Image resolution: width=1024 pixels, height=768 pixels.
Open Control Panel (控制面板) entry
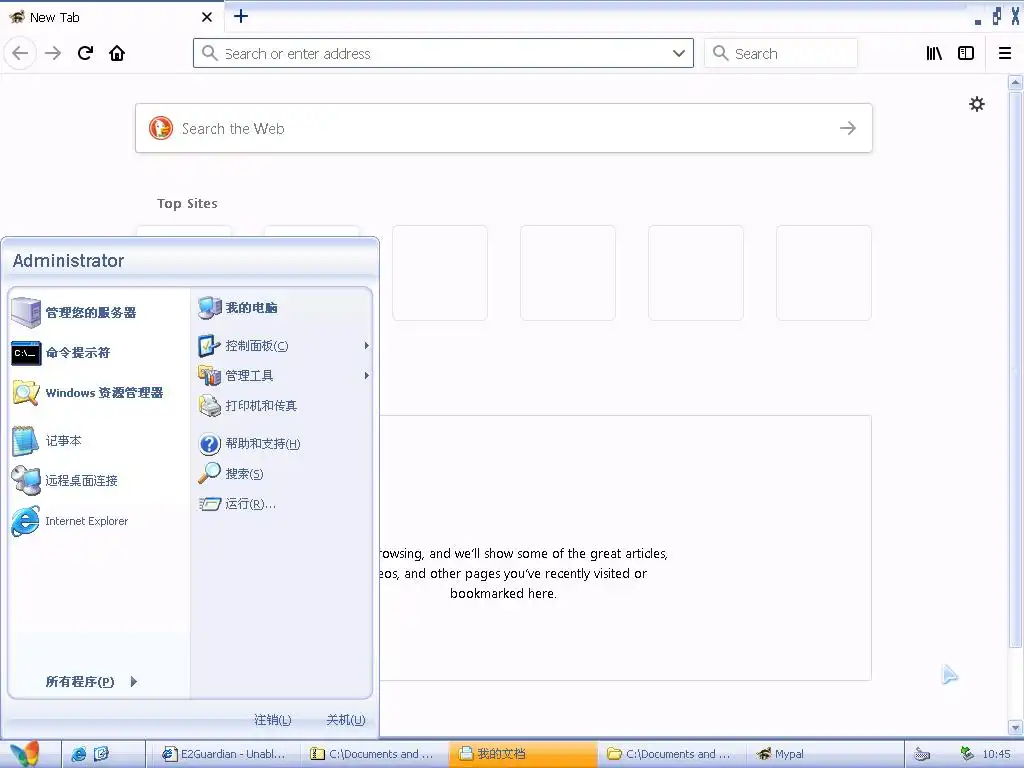(x=282, y=345)
